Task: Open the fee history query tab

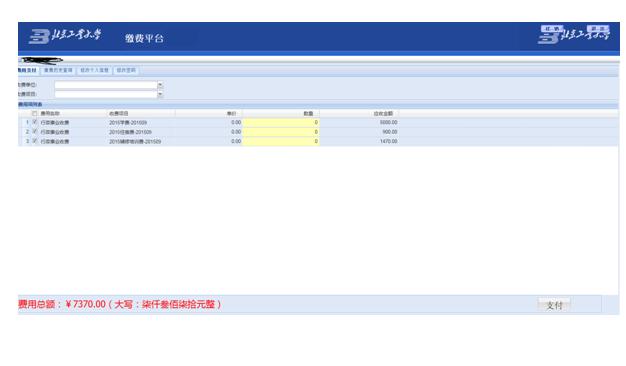Action: coord(58,70)
